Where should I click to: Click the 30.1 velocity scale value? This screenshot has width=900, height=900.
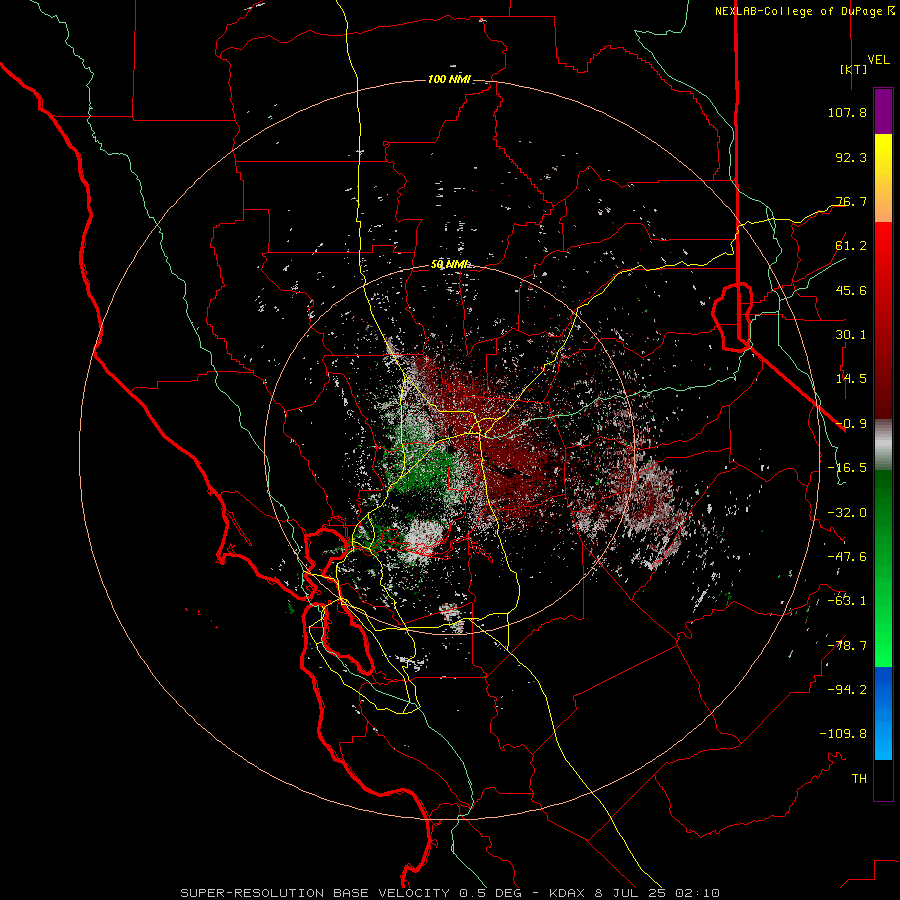click(x=851, y=335)
